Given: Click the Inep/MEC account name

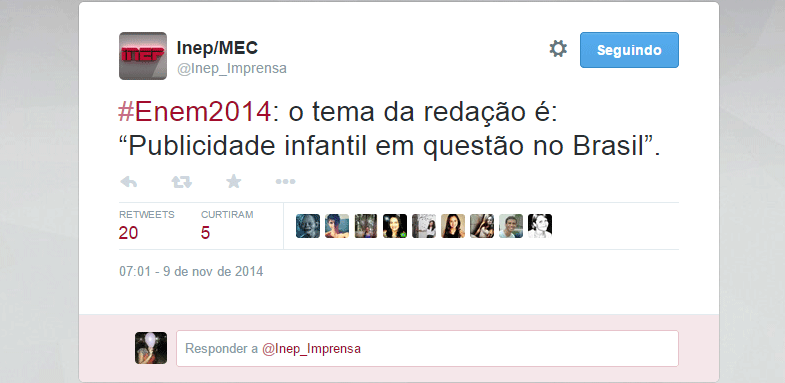Looking at the screenshot, I should (217, 48).
